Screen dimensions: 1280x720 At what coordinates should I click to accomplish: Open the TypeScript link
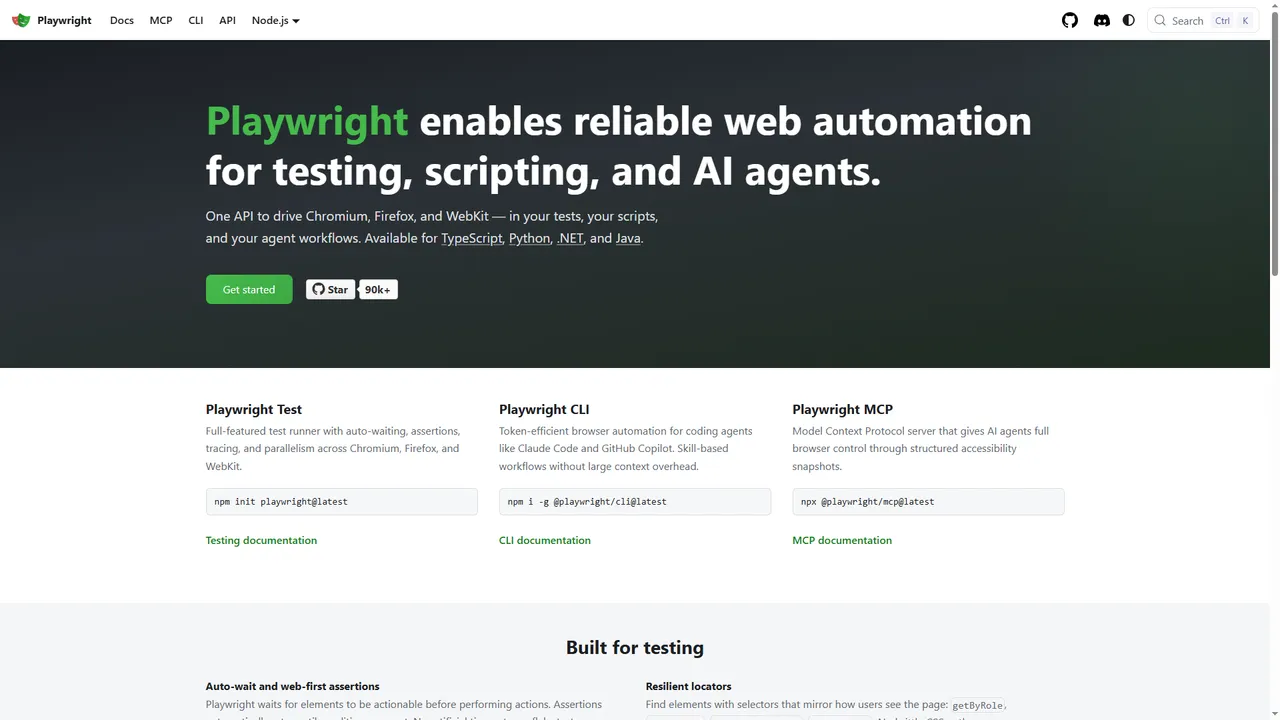(472, 238)
